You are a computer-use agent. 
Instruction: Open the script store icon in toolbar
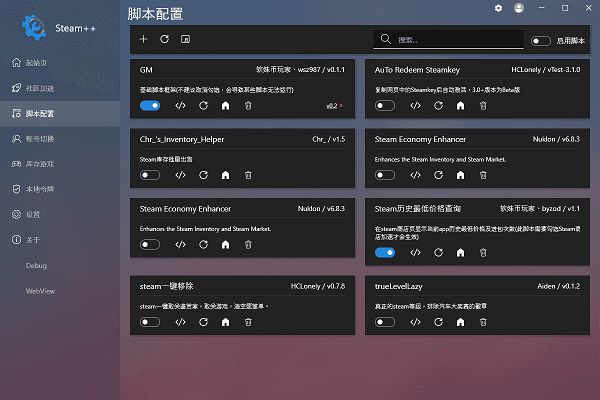[186, 39]
